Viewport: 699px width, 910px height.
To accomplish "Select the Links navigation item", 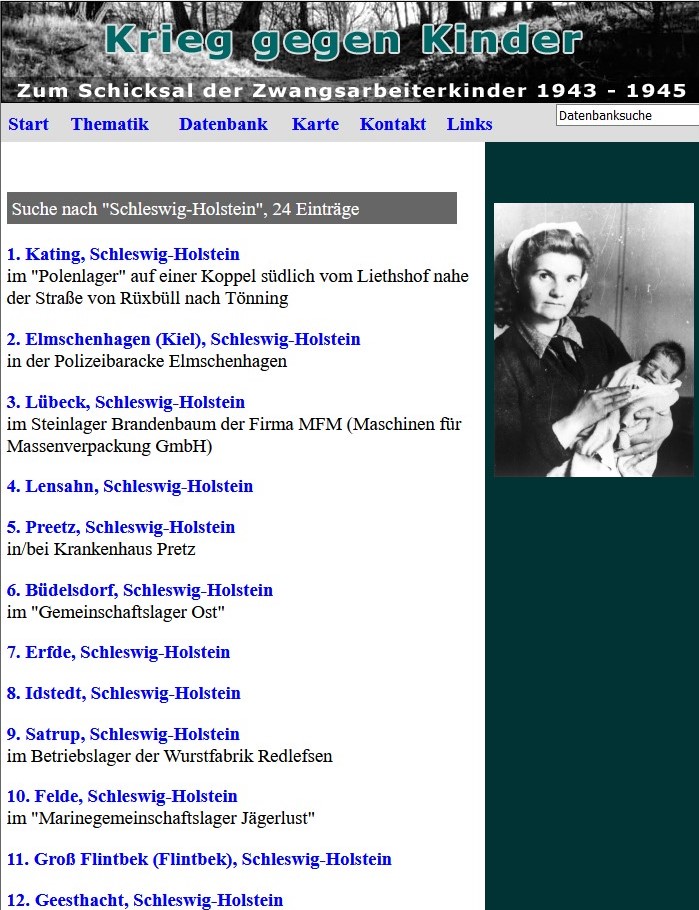I will 469,124.
